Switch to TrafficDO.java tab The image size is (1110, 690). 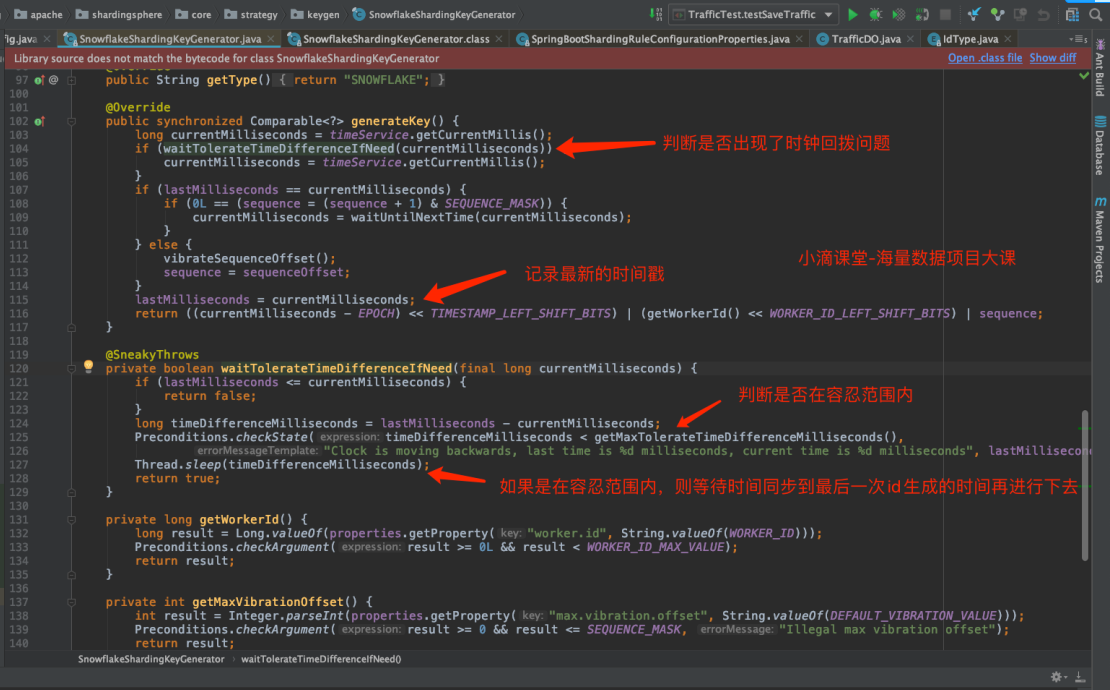866,39
